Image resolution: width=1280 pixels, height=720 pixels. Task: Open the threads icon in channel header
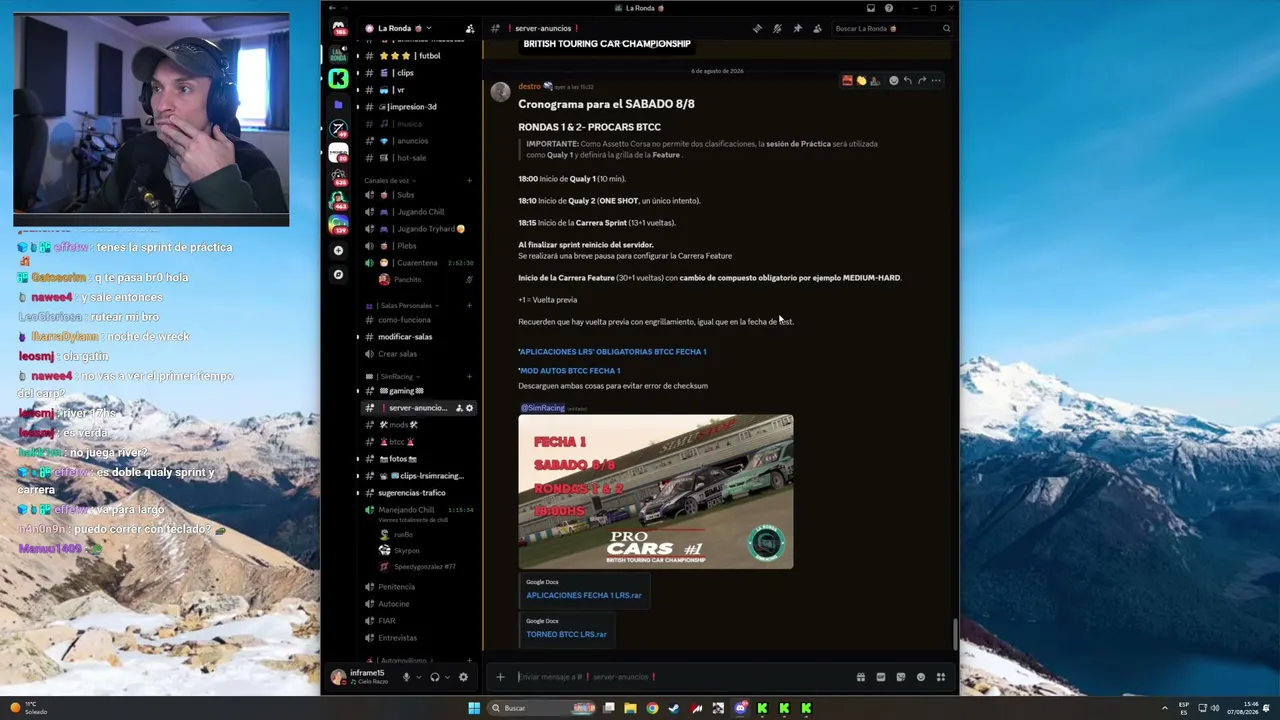[x=757, y=29]
